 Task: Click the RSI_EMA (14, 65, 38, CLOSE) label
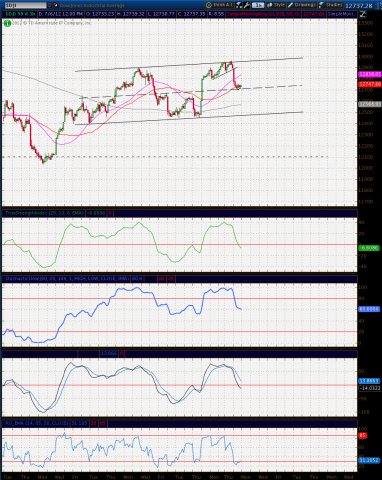click(36, 423)
